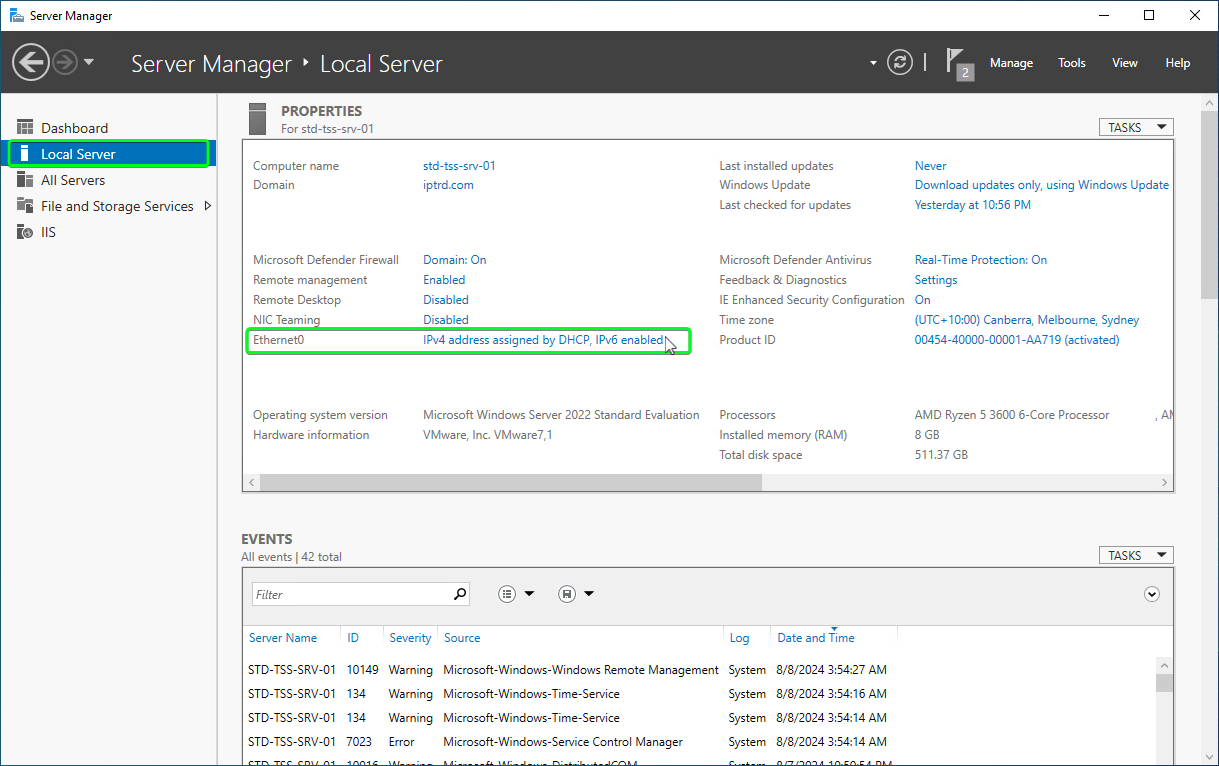1219x766 pixels.
Task: Expand the Events section chevron
Action: (1152, 594)
